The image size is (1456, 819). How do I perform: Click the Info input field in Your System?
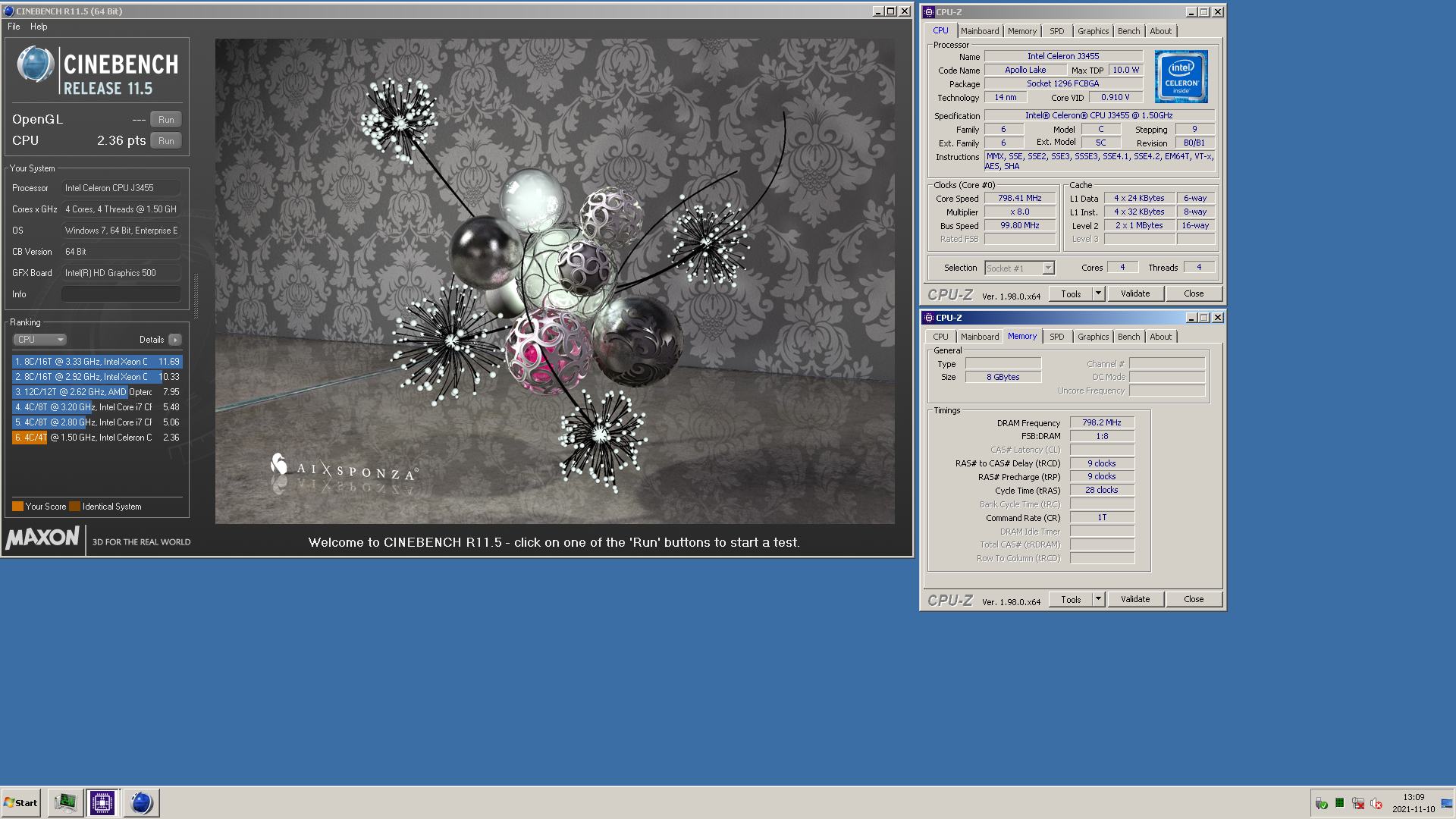click(x=121, y=294)
